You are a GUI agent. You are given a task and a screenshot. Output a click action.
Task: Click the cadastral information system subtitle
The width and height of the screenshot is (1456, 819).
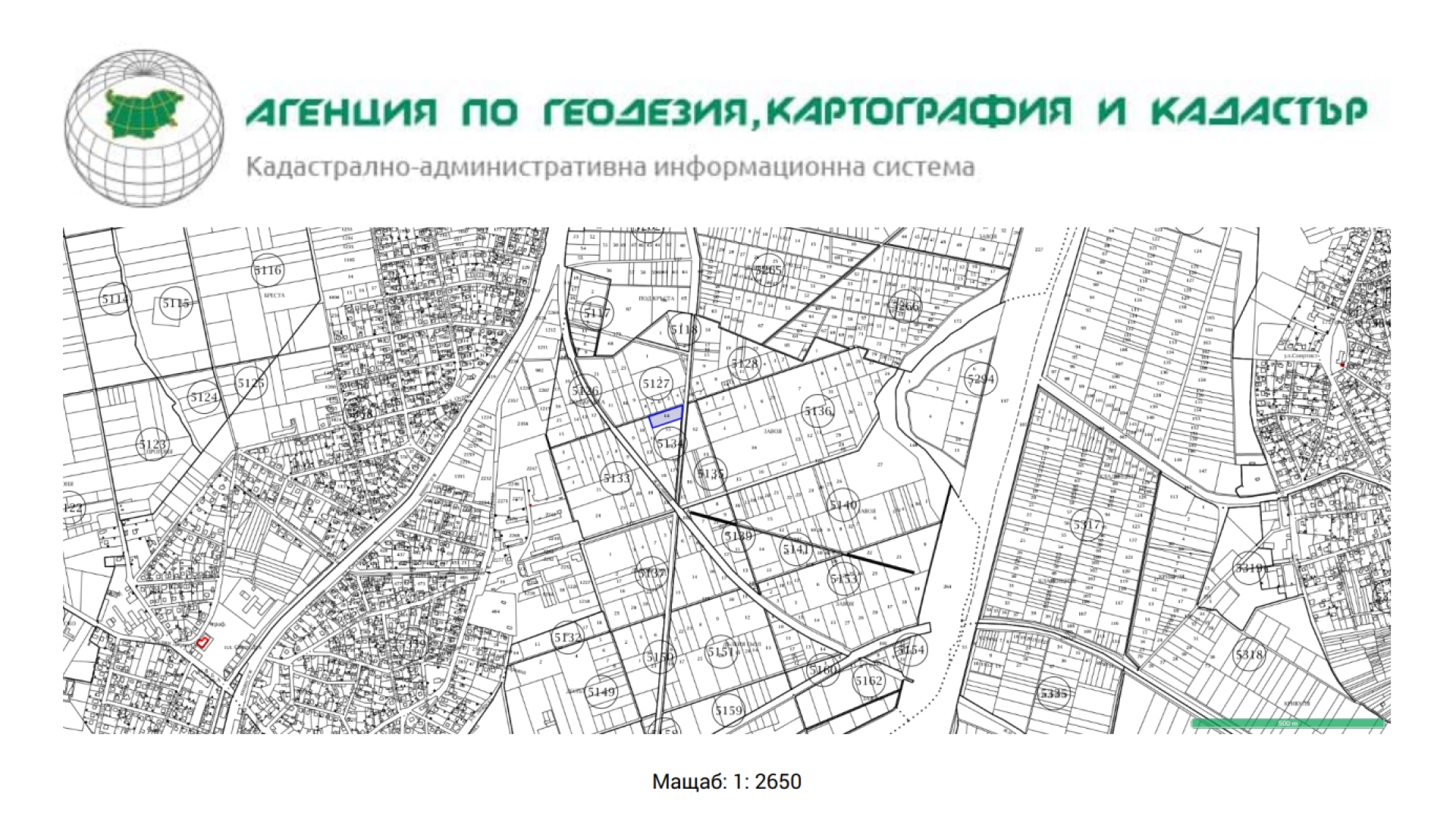[x=610, y=168]
